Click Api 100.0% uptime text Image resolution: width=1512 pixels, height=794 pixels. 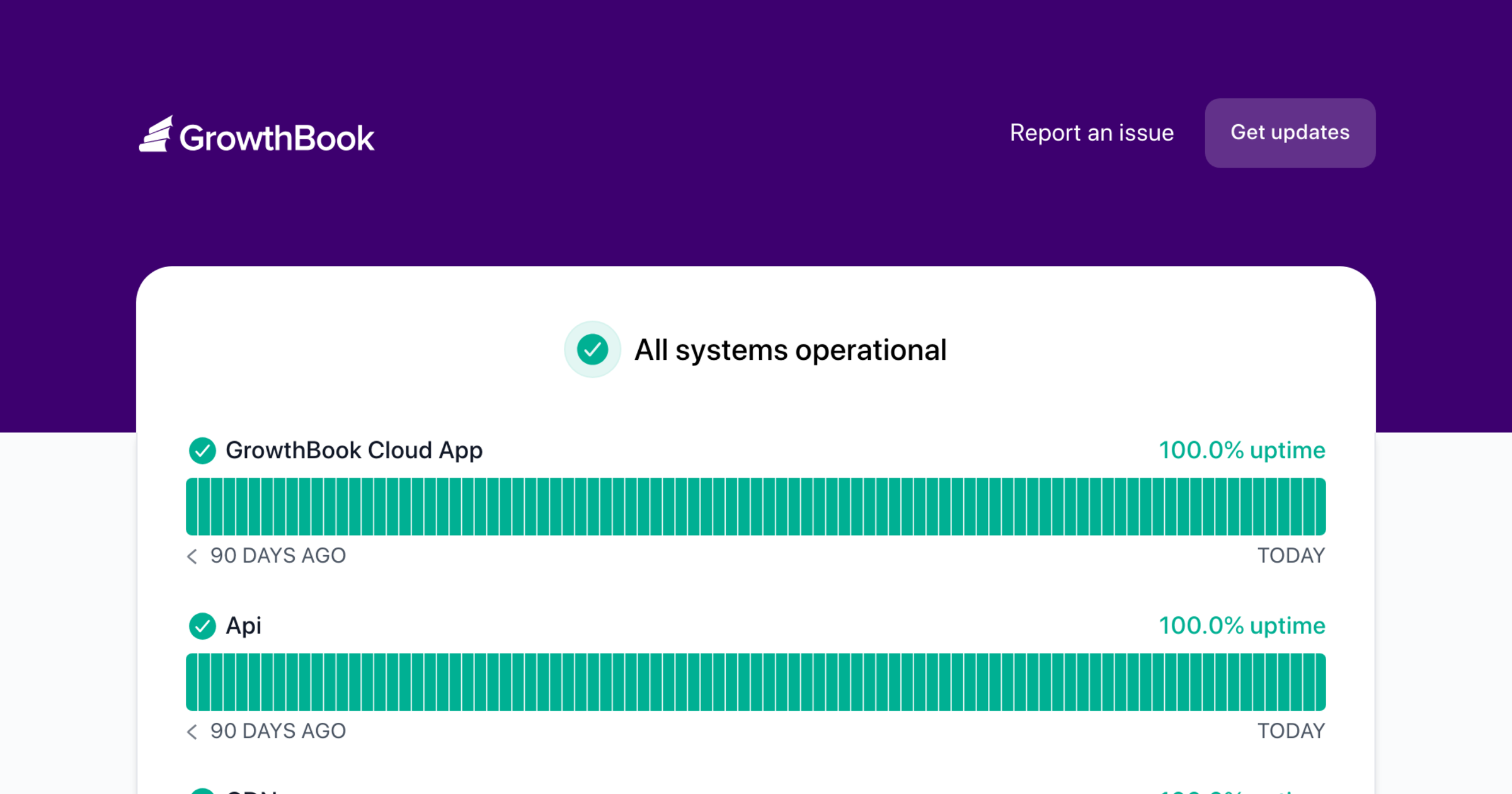point(1242,626)
